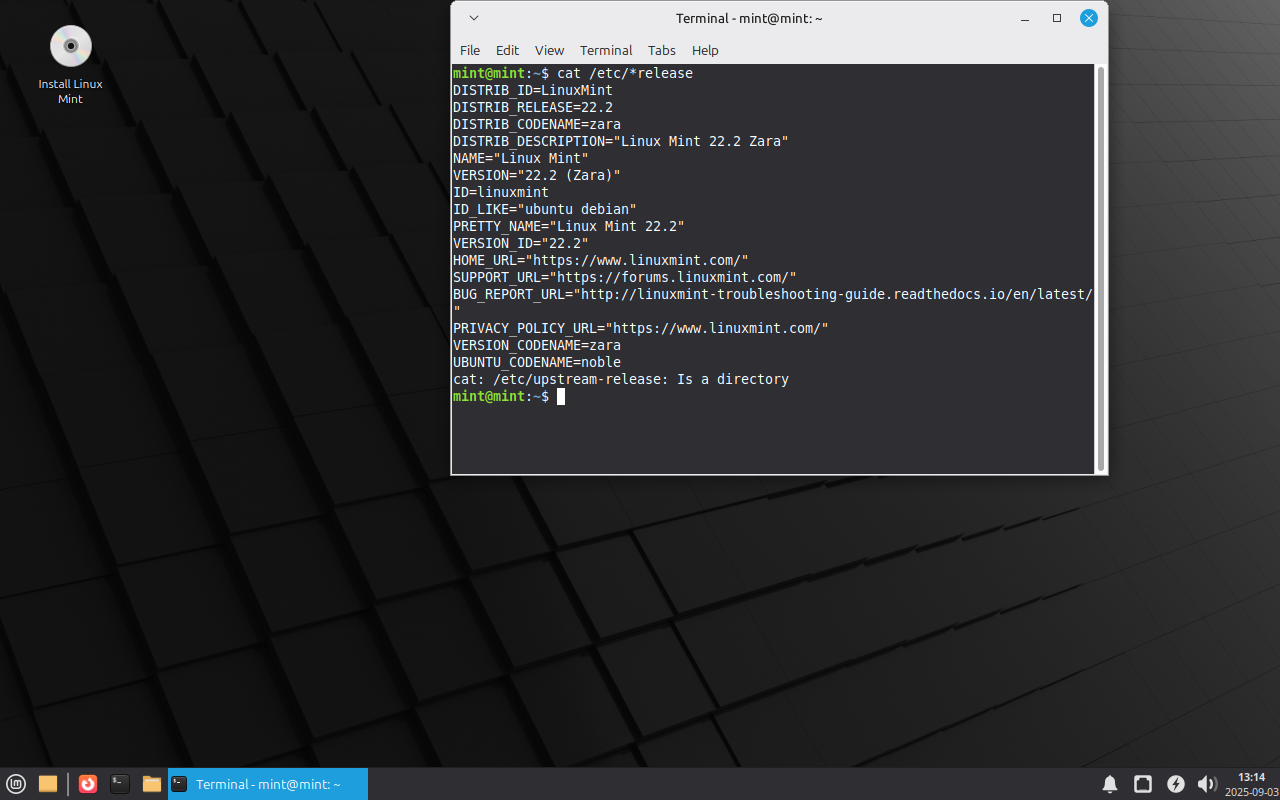Close the Terminal window

1089,18
